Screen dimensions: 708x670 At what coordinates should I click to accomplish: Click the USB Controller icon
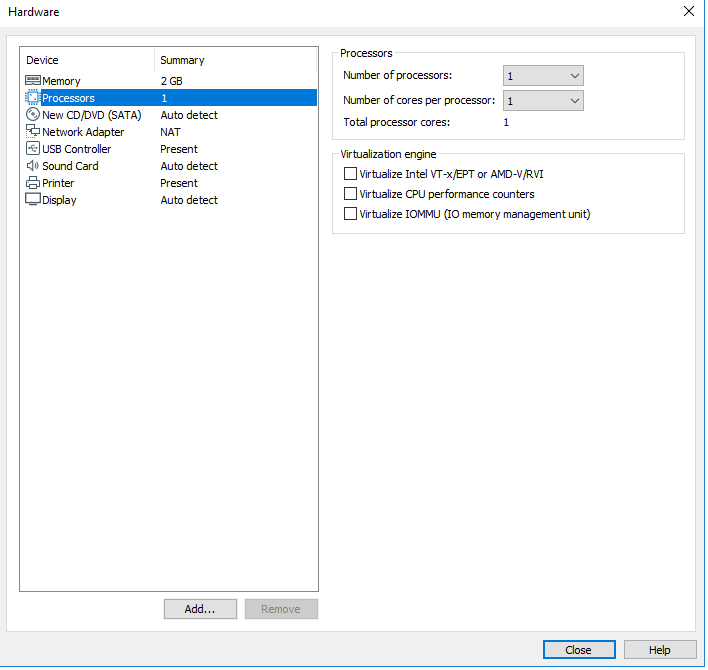(x=33, y=149)
